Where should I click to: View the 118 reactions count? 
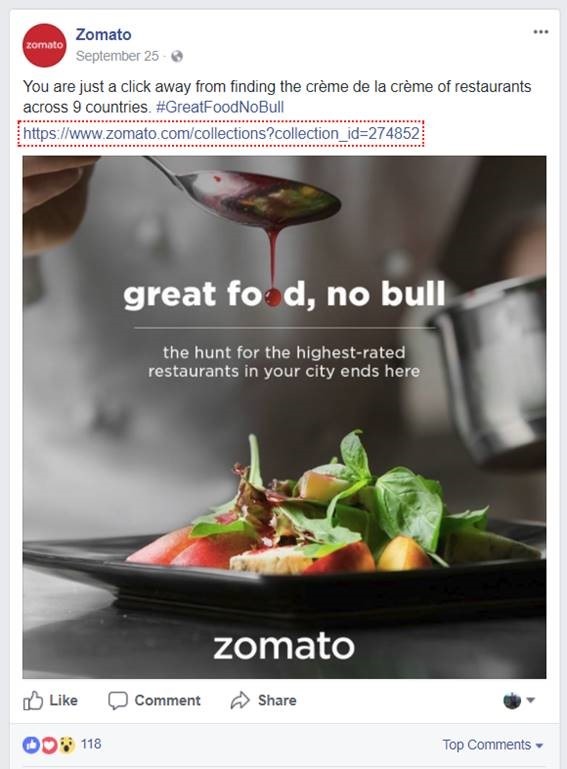[91, 744]
